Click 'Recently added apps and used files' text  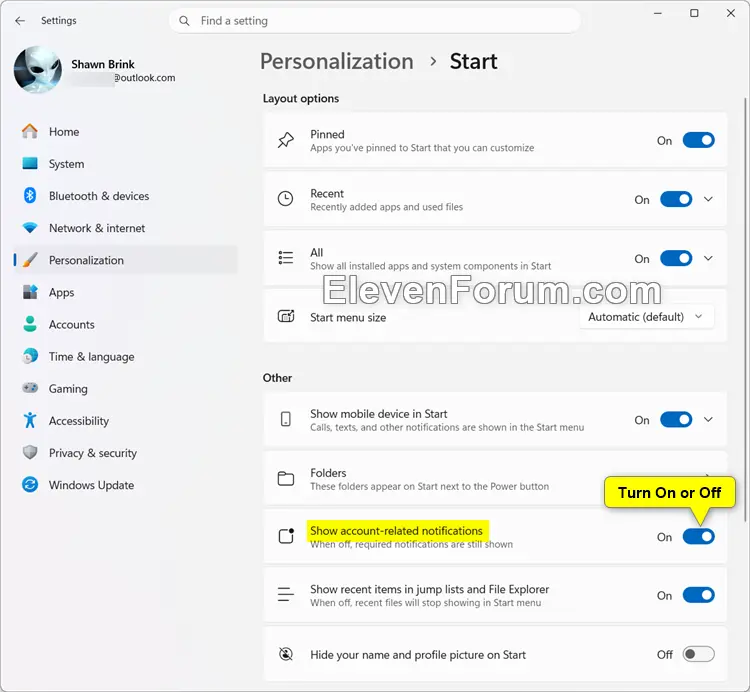[x=386, y=207]
